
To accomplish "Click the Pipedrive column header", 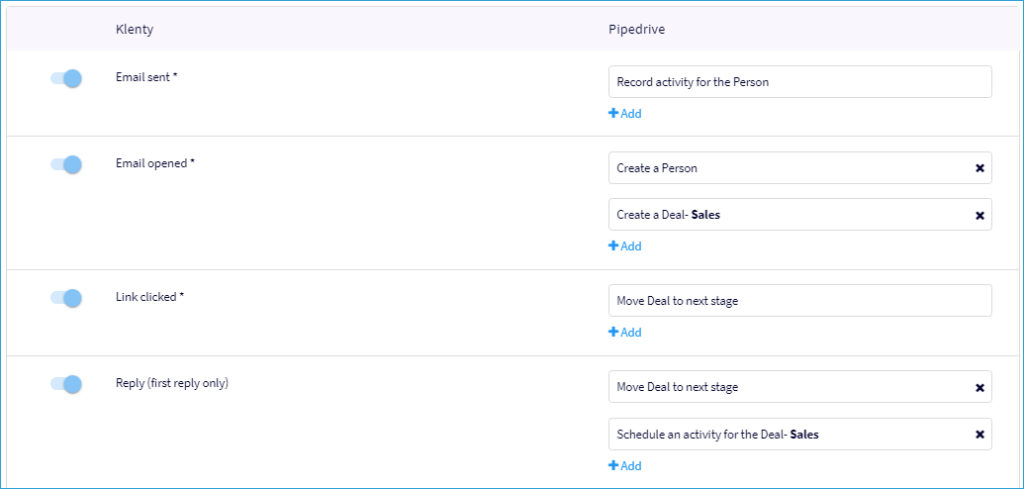I will coord(637,29).
